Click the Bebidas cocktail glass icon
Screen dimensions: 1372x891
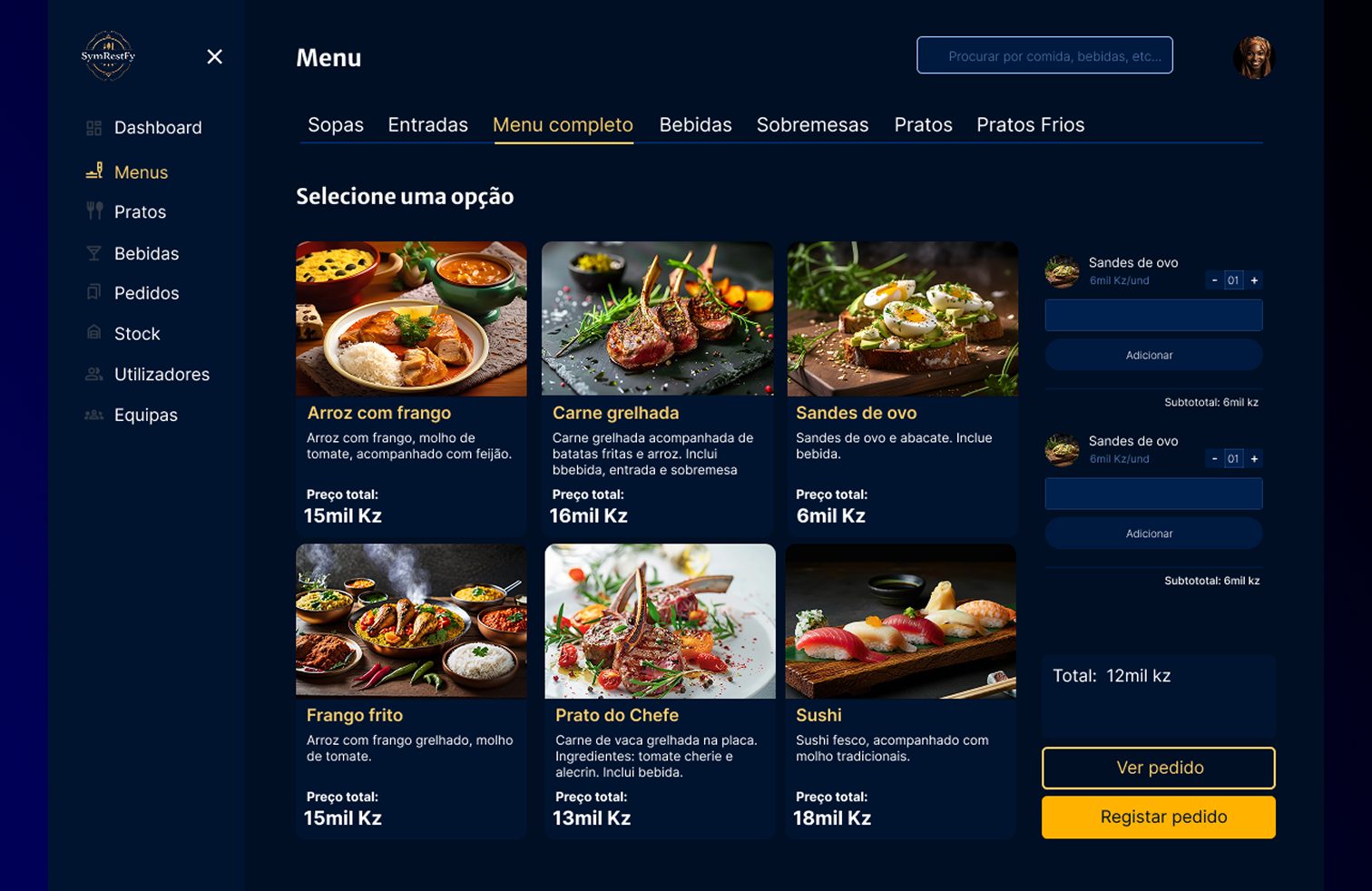[x=93, y=253]
